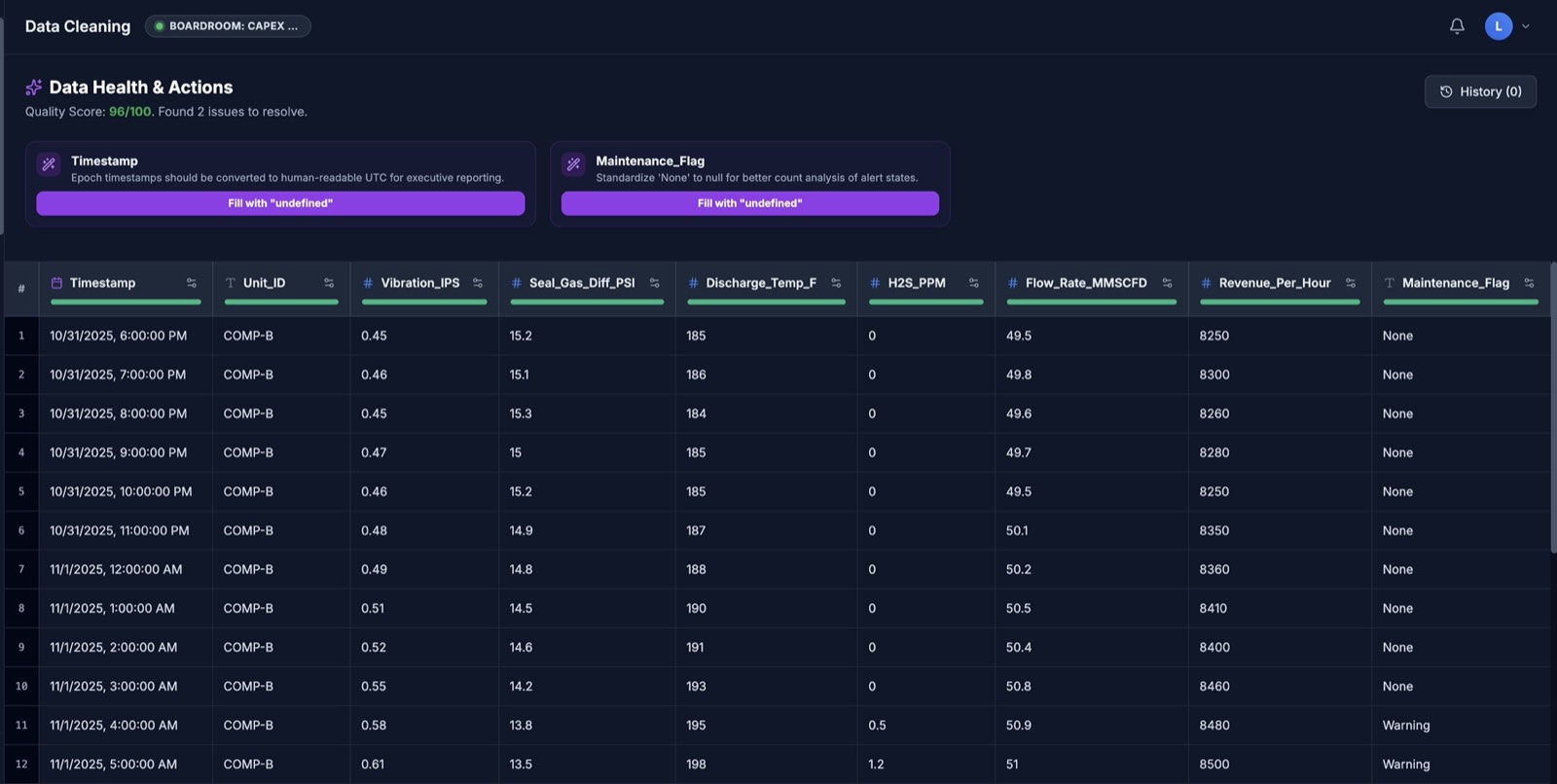Click the Vibration_IPS number type icon

point(368,283)
